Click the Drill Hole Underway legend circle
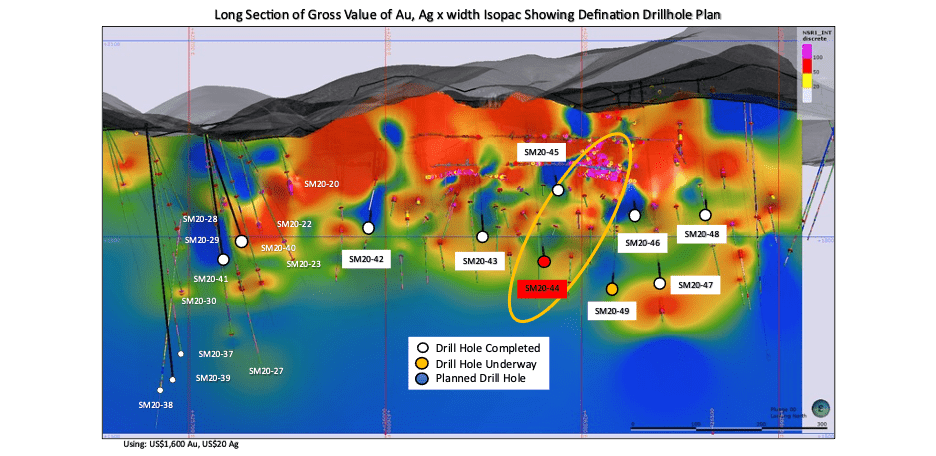 tap(423, 363)
